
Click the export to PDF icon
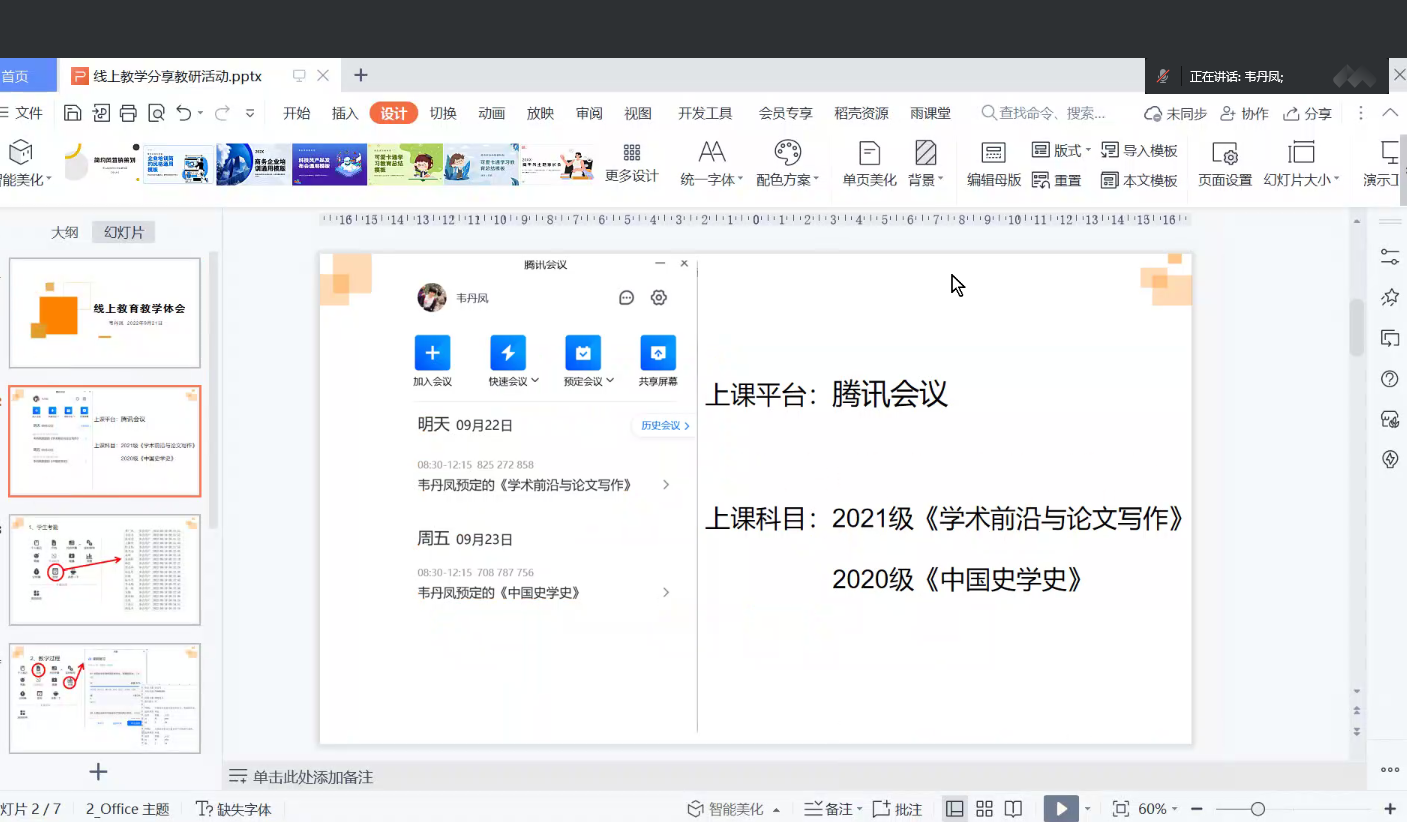(101, 113)
